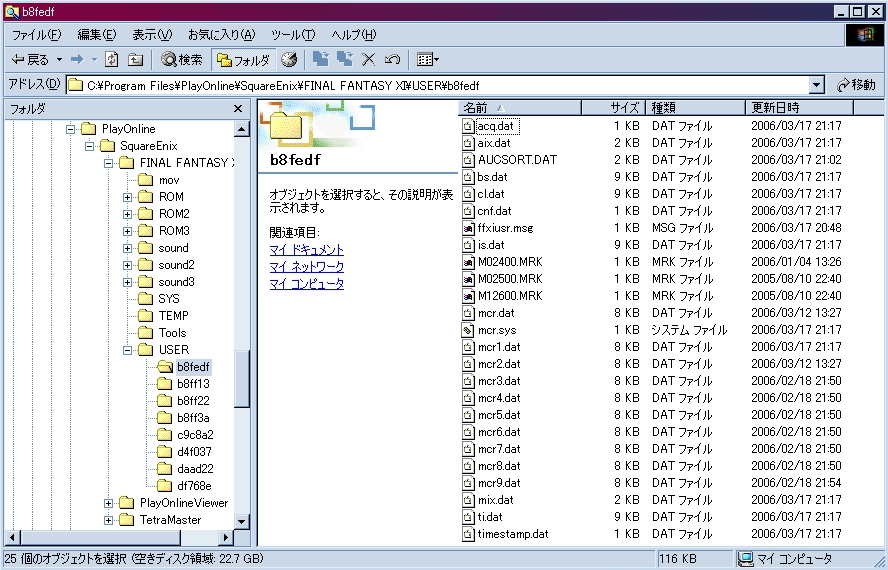Click the folder tree scroll right arrow
This screenshot has width=888, height=570.
227,537
